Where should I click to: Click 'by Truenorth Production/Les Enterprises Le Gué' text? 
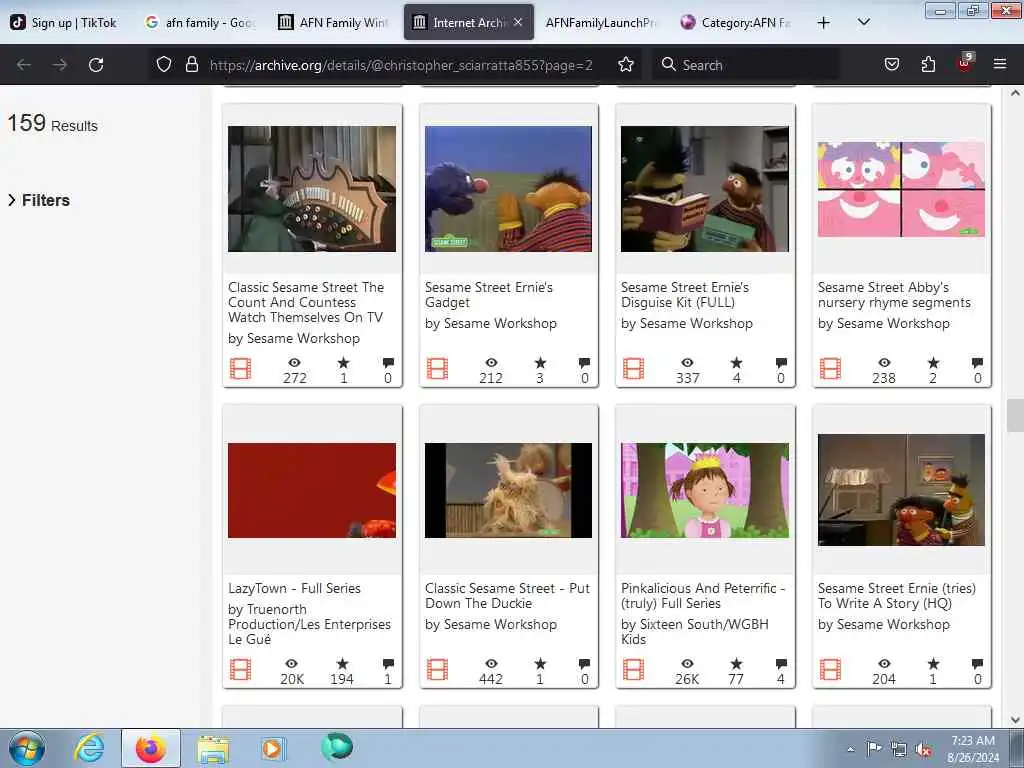click(310, 624)
